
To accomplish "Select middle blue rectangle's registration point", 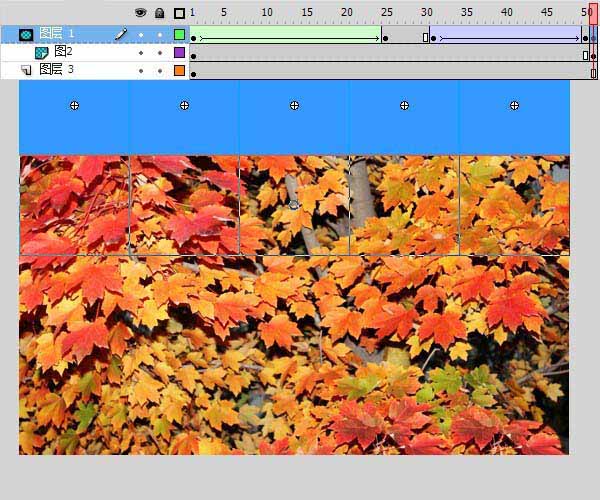I will 294,106.
